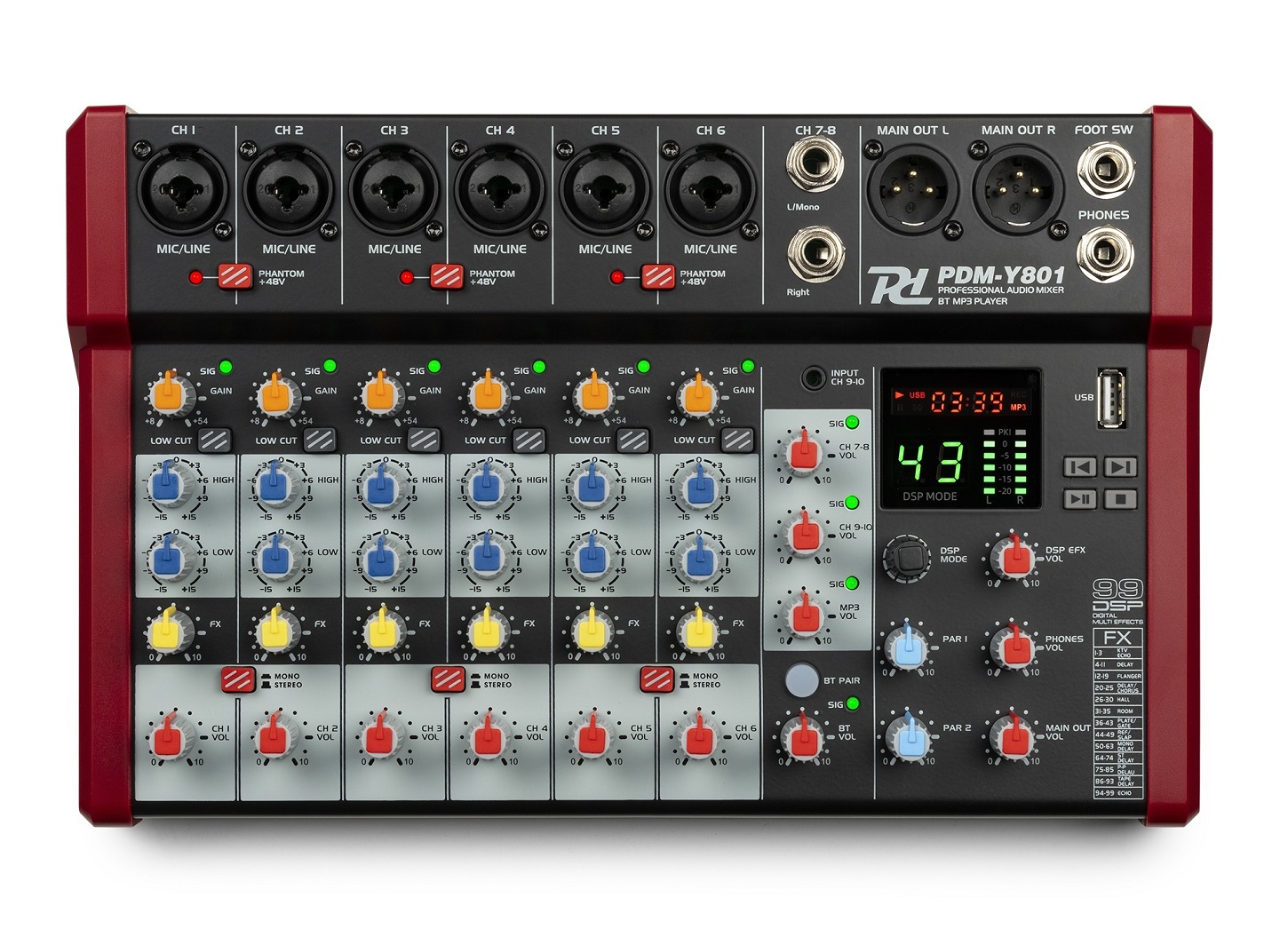This screenshot has width=1288, height=937.
Task: Click the CH 7-8 VOL knob
Action: coord(804,453)
